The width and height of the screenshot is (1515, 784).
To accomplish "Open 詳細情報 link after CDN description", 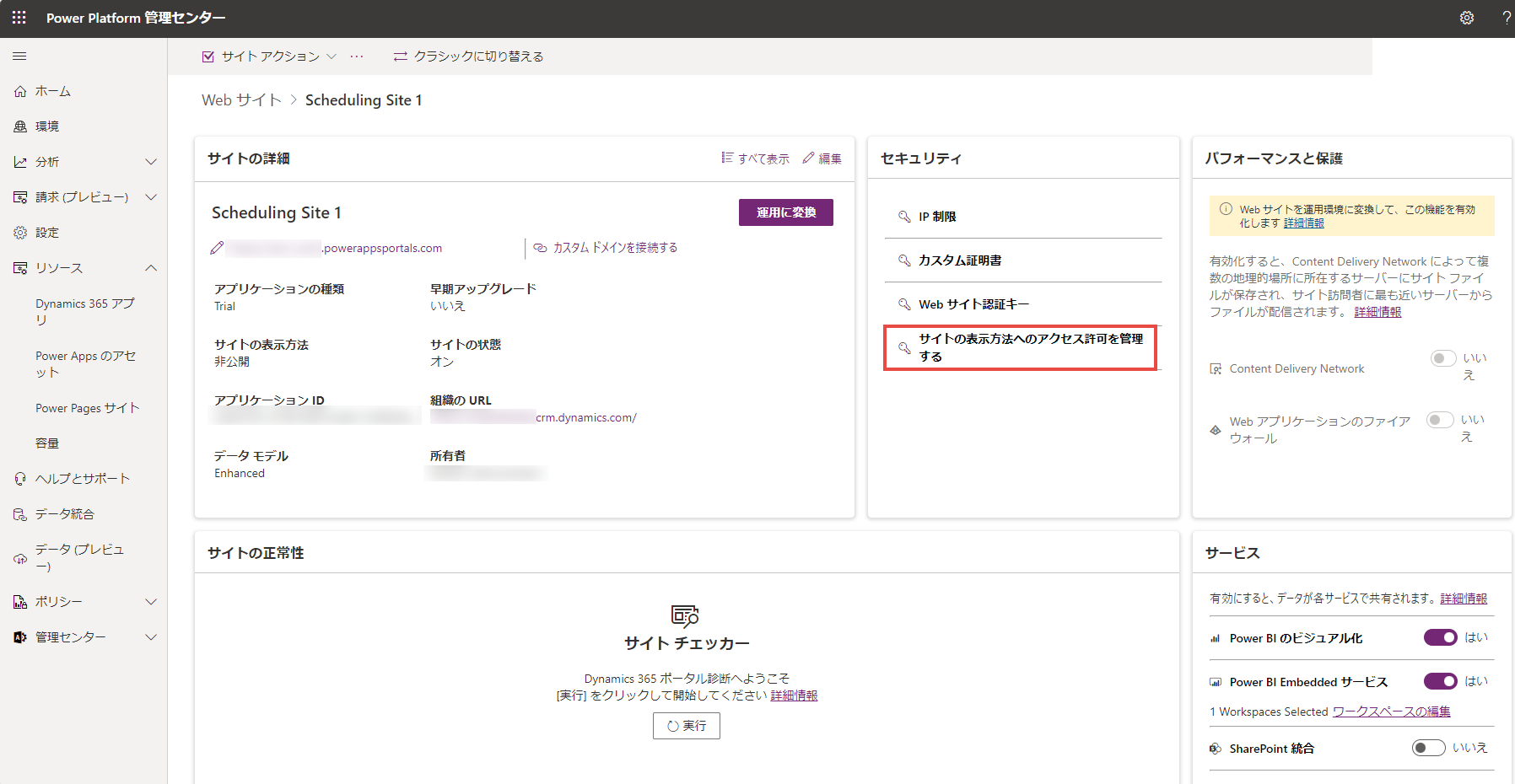I will pyautogui.click(x=1378, y=312).
